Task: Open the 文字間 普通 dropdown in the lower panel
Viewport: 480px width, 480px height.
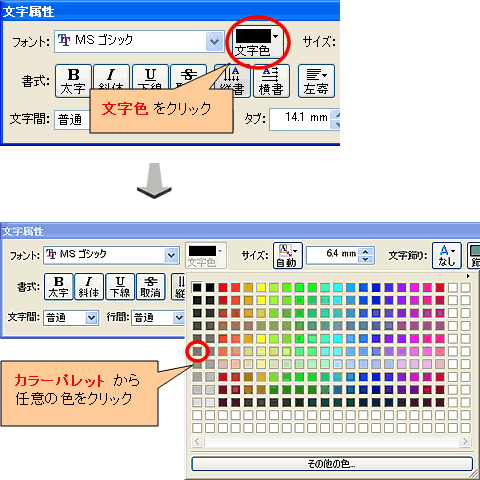Action: click(91, 318)
